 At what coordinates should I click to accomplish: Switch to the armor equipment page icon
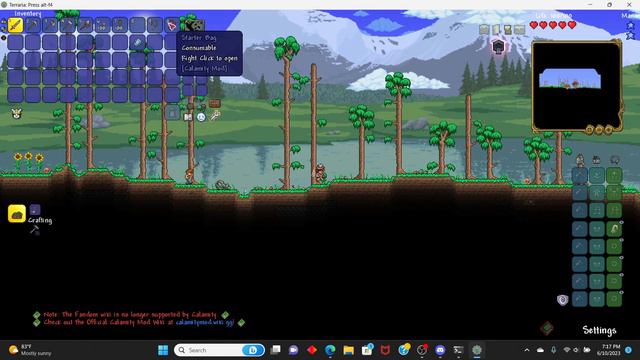(580, 160)
